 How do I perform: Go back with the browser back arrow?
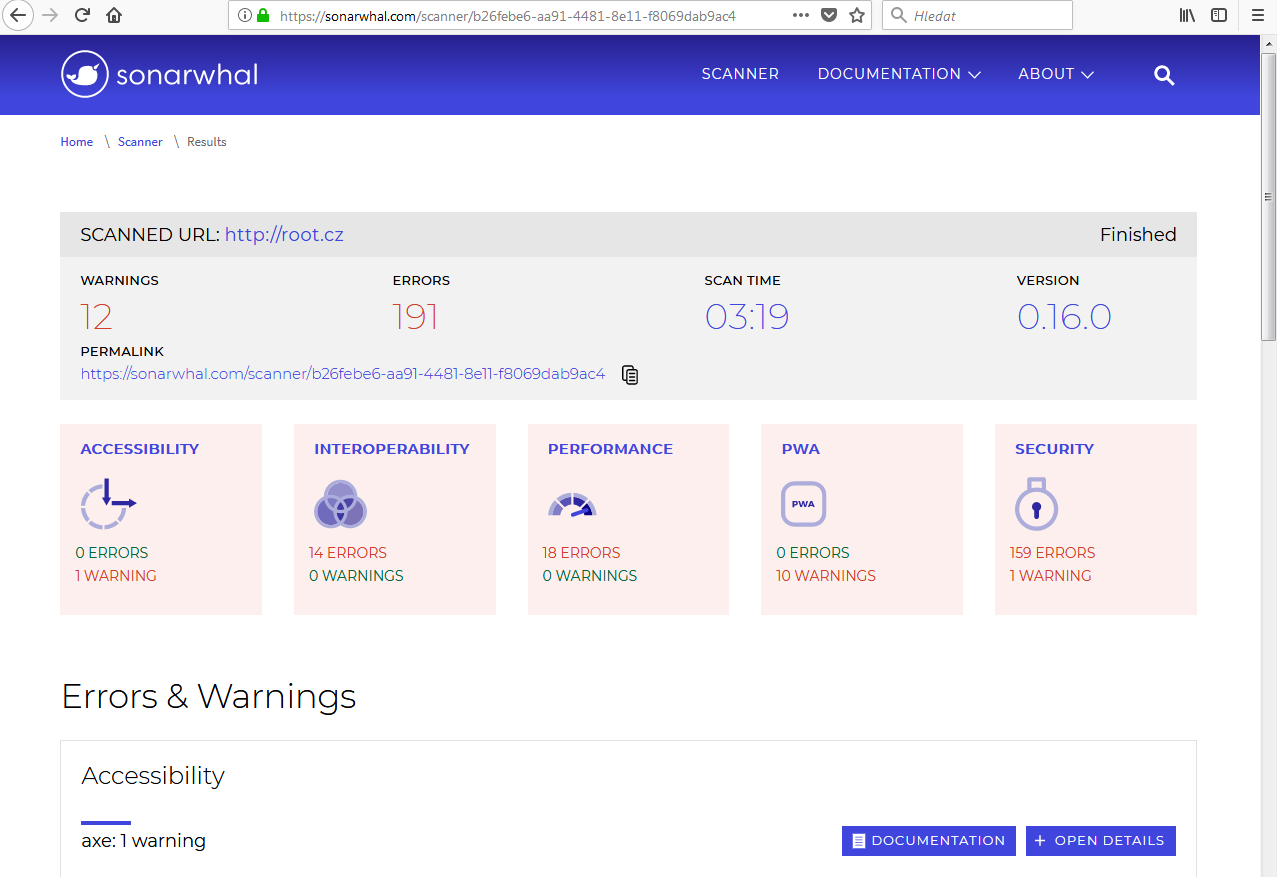pos(18,15)
